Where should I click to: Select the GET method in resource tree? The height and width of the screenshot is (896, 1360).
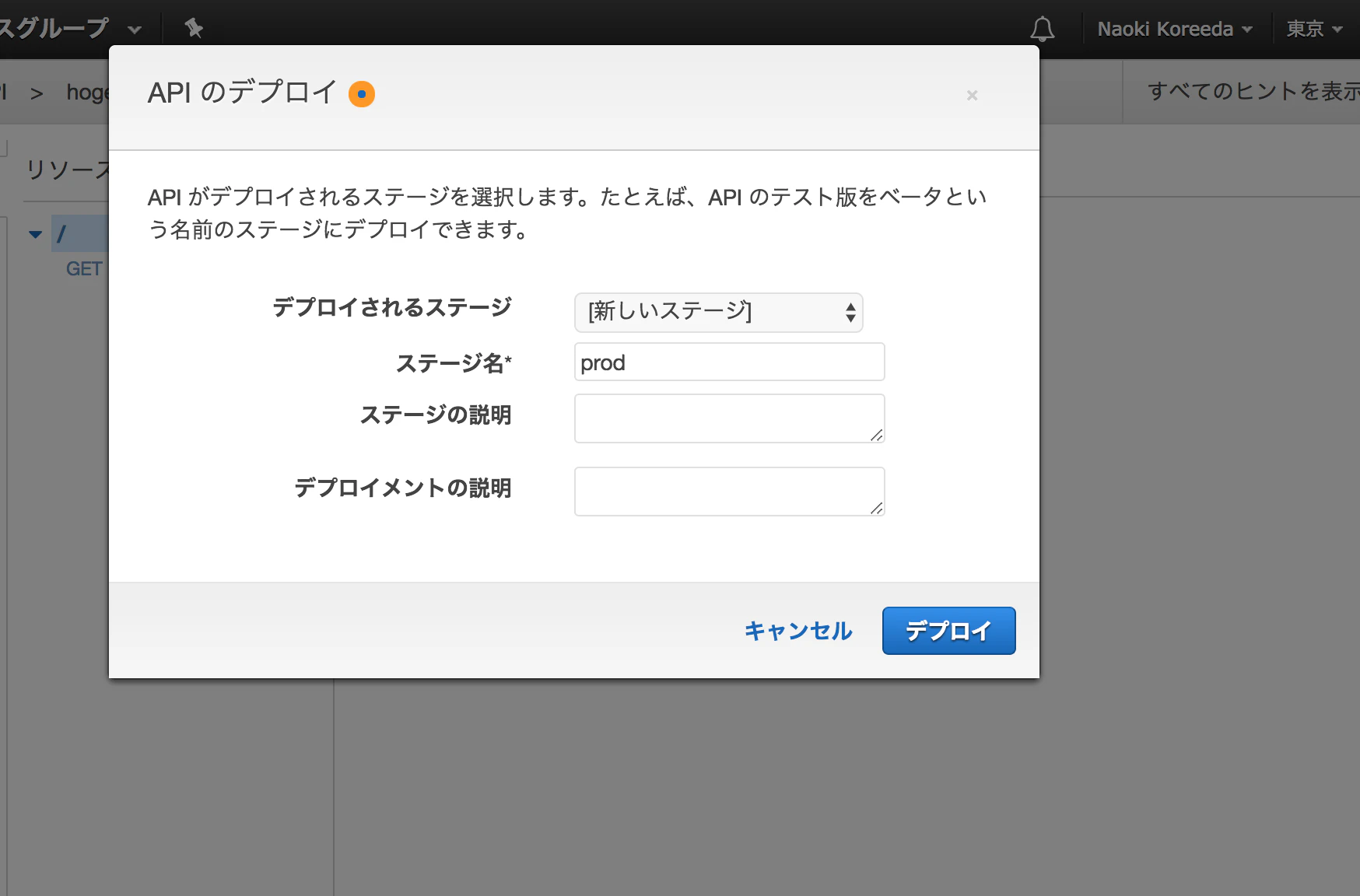point(84,269)
